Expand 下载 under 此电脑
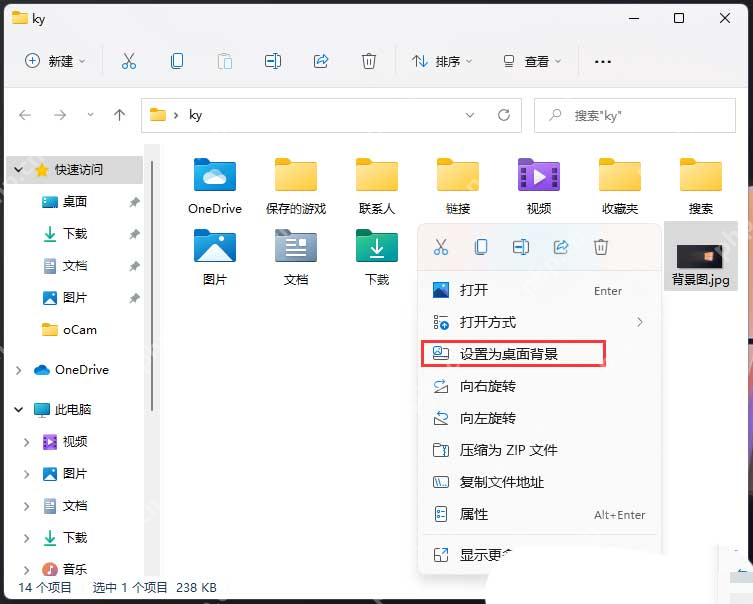 (x=26, y=538)
